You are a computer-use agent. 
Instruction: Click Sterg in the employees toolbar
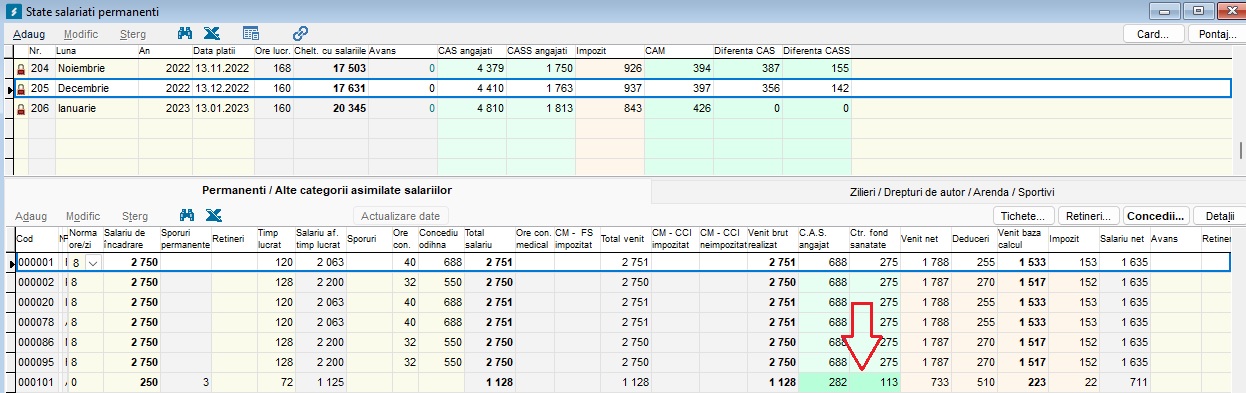[135, 215]
